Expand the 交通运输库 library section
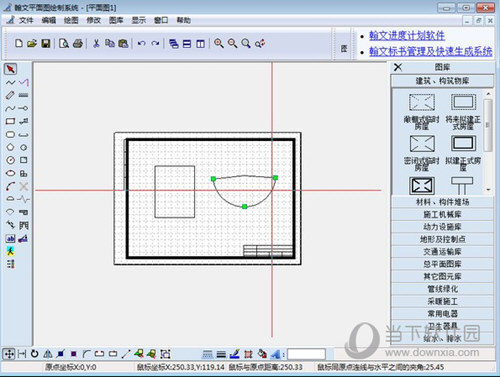 [442, 252]
